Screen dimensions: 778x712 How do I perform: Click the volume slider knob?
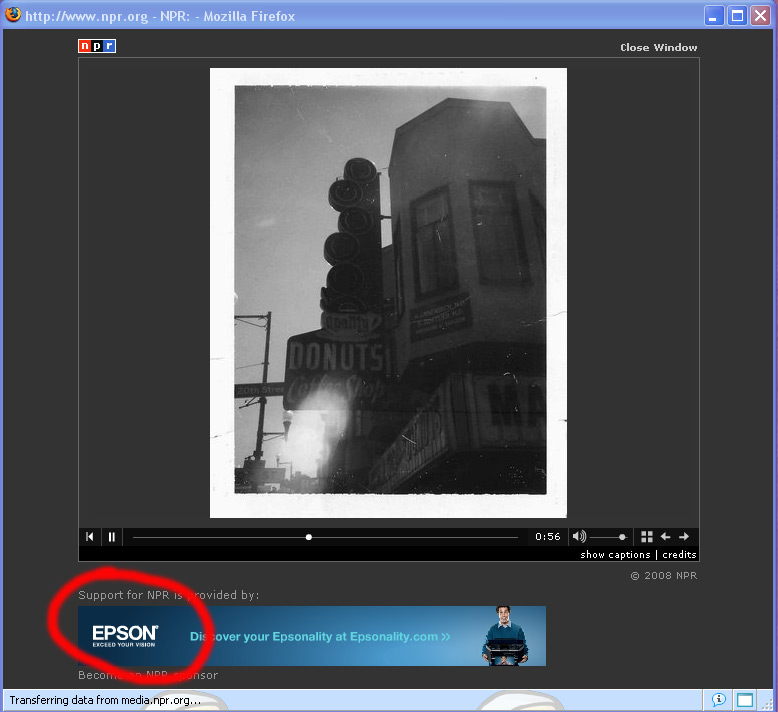[622, 537]
